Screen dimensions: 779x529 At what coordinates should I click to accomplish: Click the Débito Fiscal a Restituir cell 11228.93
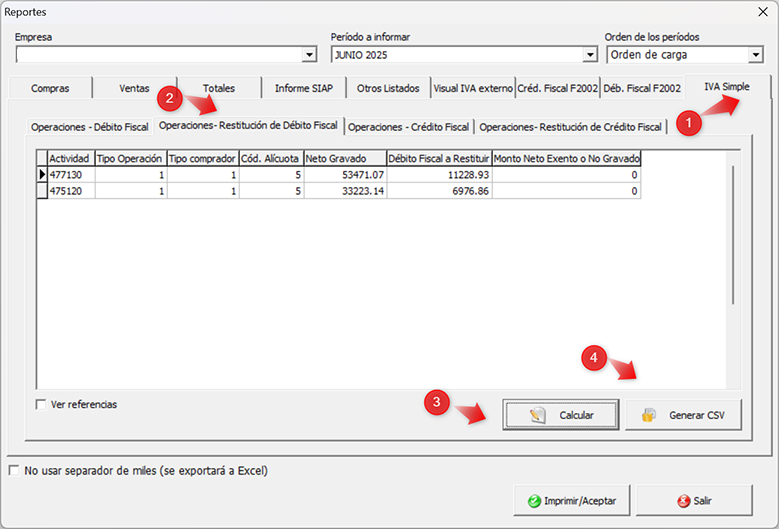tap(438, 174)
